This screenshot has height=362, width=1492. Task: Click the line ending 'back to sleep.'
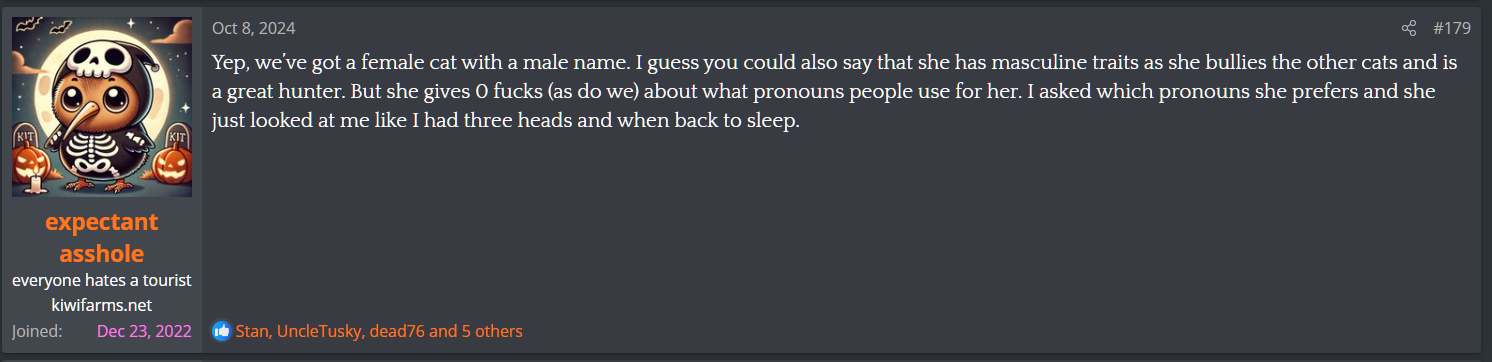[x=506, y=122]
